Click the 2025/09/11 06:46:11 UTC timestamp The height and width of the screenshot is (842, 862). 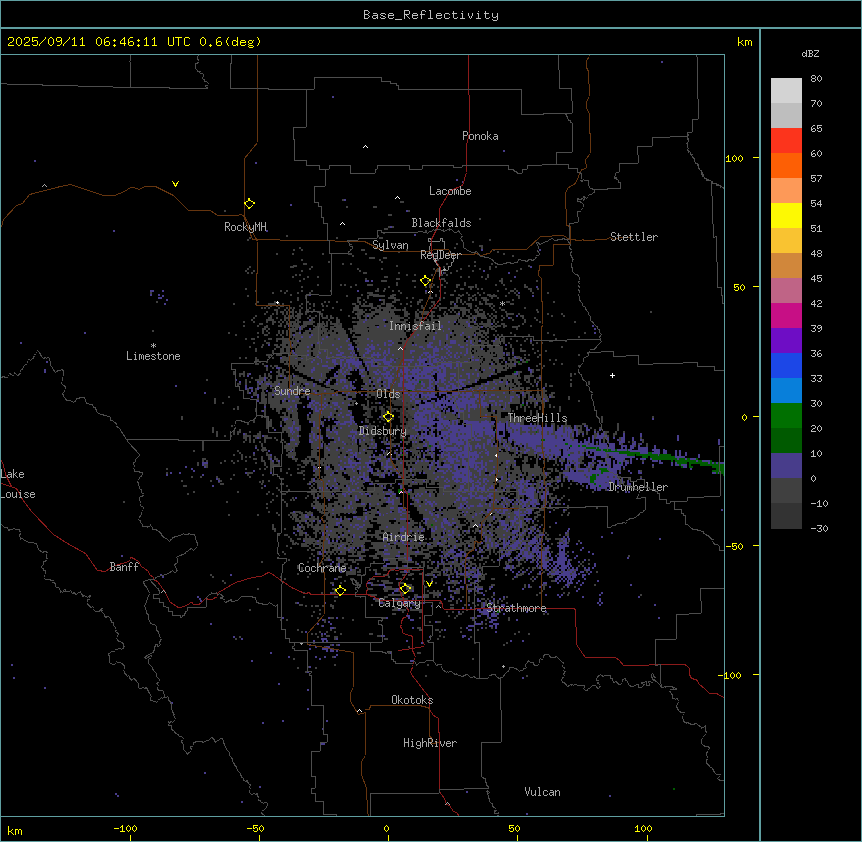pyautogui.click(x=99, y=42)
